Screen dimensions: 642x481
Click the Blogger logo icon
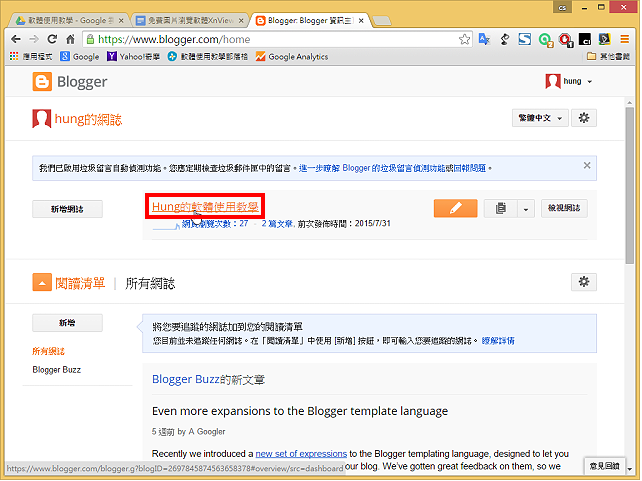point(42,81)
